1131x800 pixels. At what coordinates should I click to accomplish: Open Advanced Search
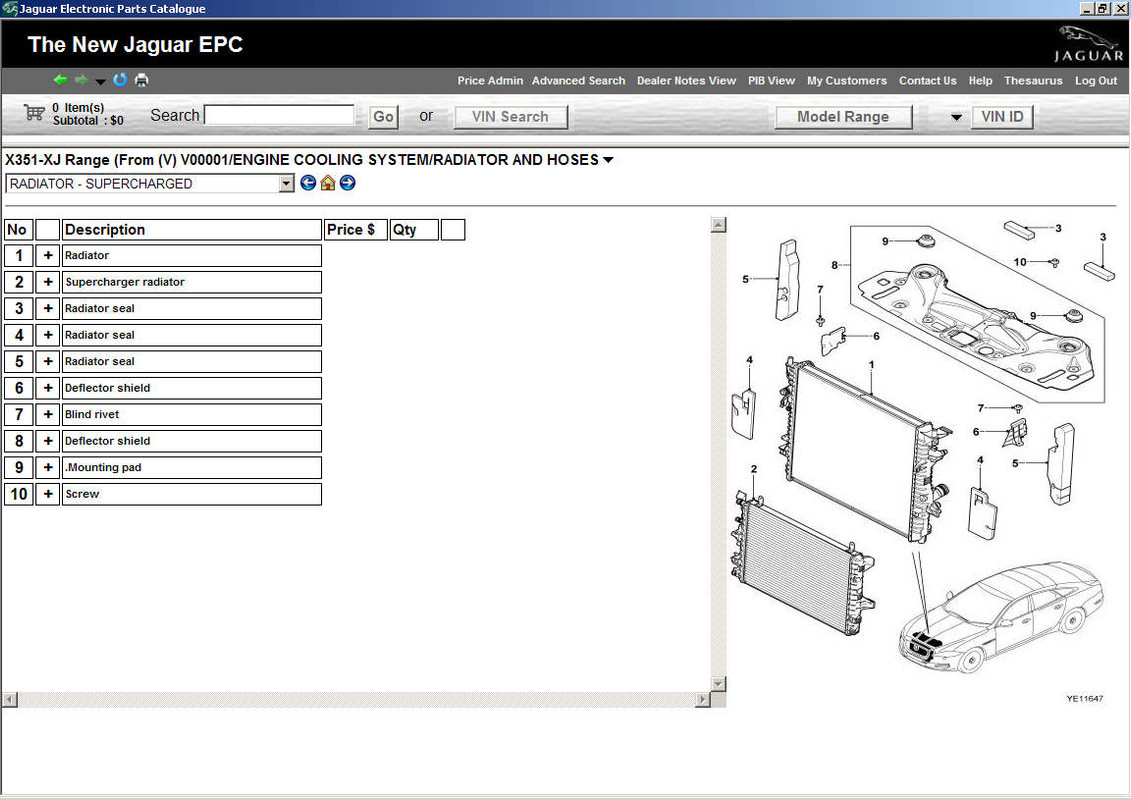tap(578, 81)
